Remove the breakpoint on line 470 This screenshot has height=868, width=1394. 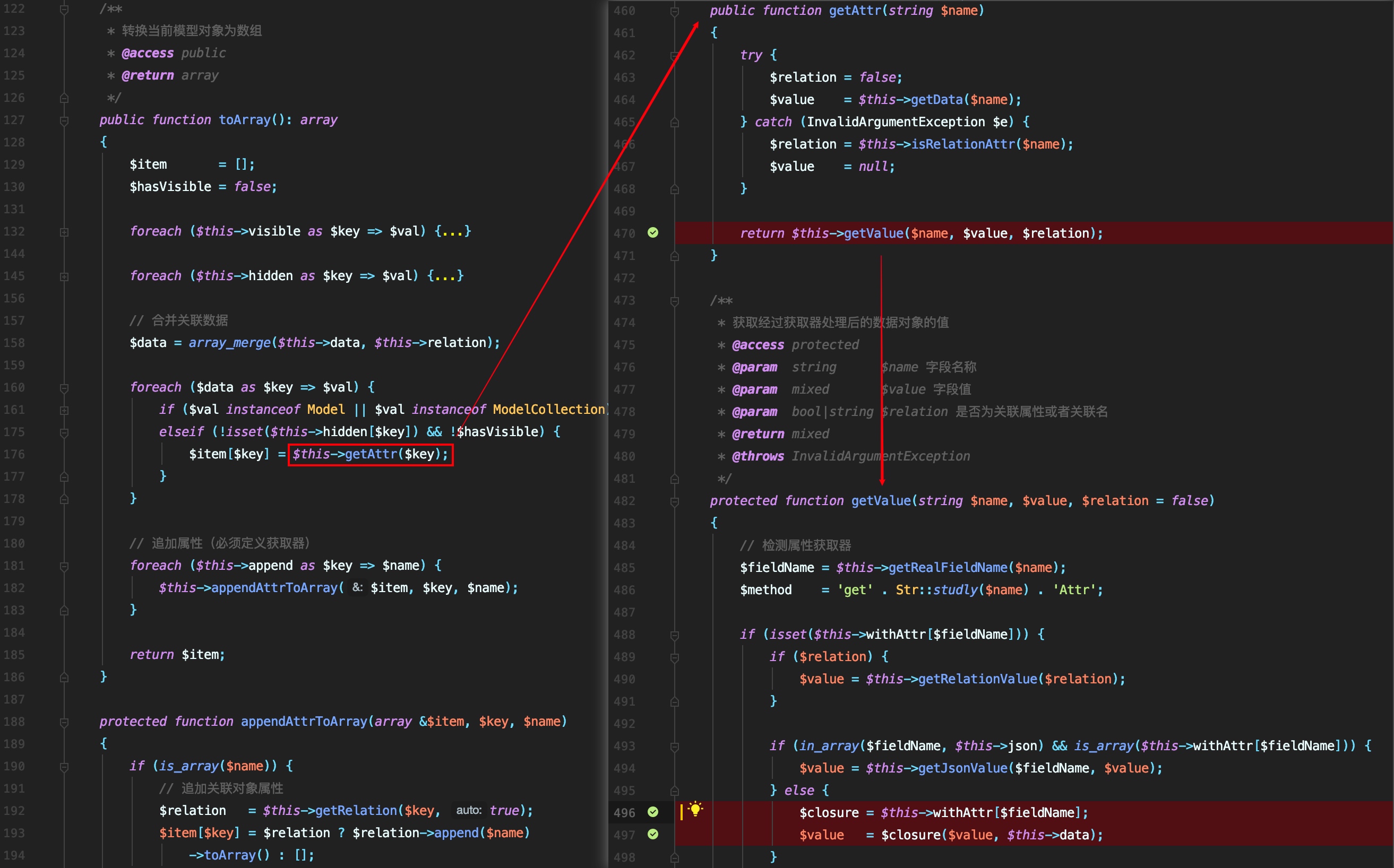(x=653, y=232)
